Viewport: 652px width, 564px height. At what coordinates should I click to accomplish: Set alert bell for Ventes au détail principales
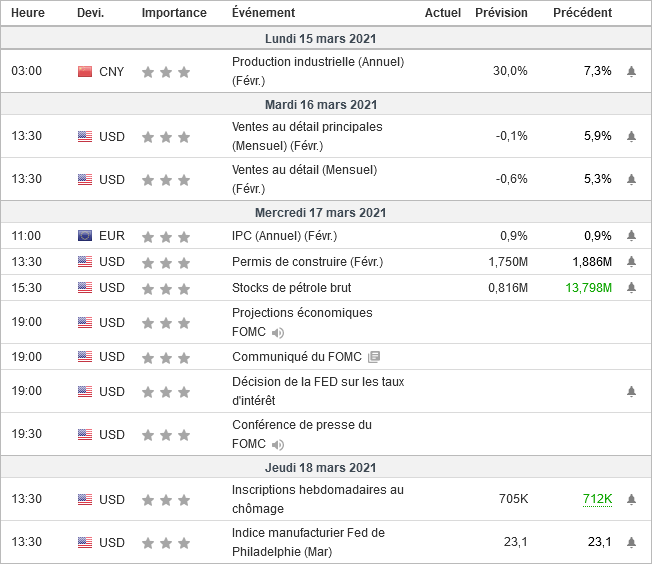[x=631, y=137]
